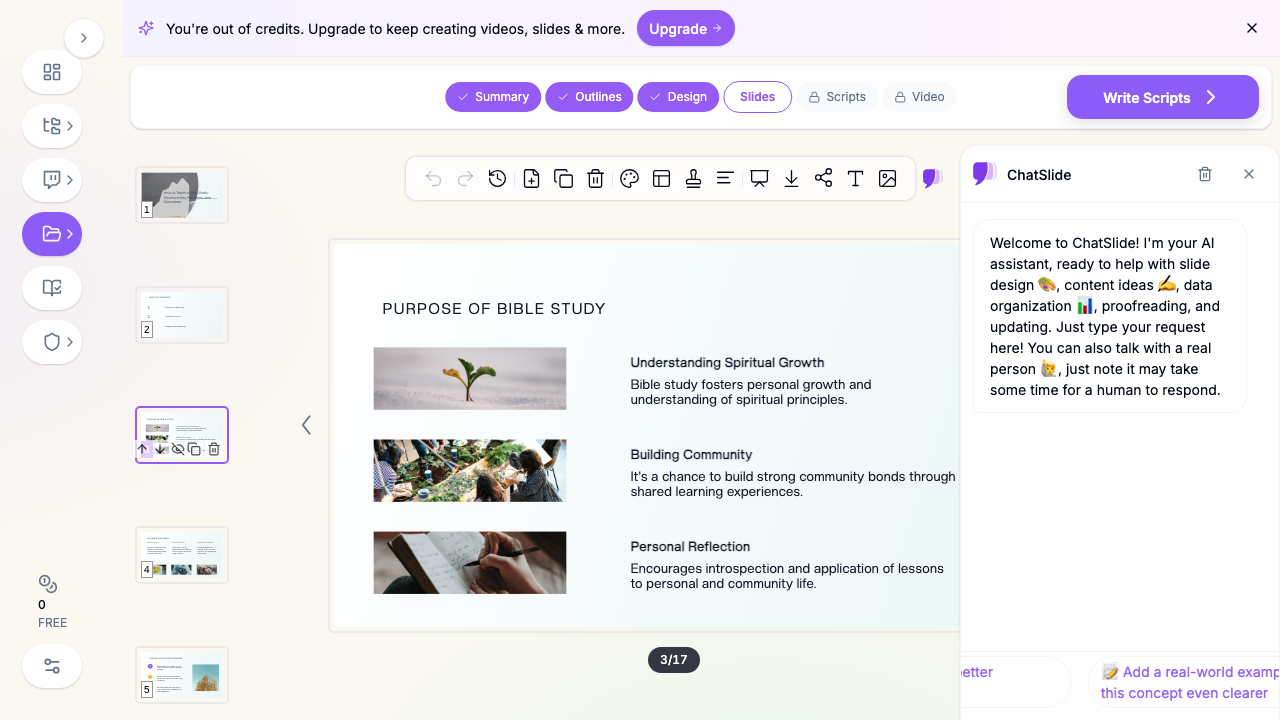Image resolution: width=1280 pixels, height=720 pixels.
Task: Toggle the purple ChatSlide assistant icon
Action: point(932,179)
